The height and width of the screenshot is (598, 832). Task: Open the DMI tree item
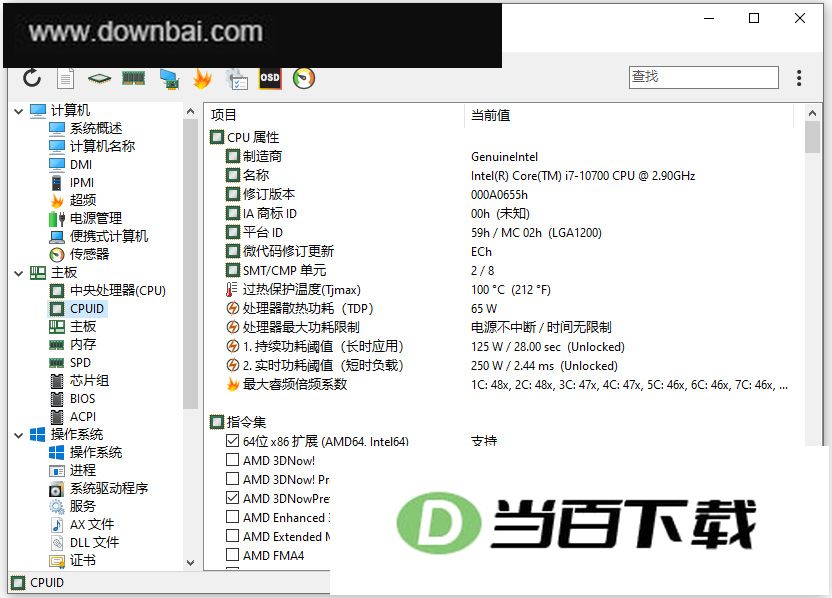point(81,164)
